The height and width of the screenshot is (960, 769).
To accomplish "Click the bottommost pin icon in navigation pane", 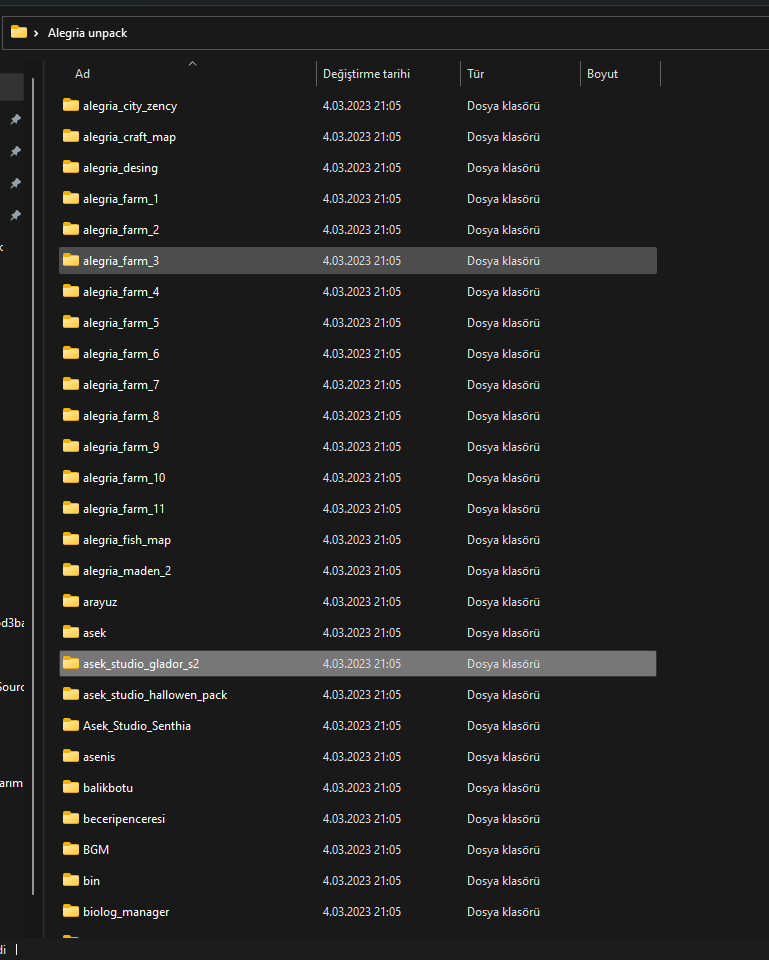I will [16, 215].
